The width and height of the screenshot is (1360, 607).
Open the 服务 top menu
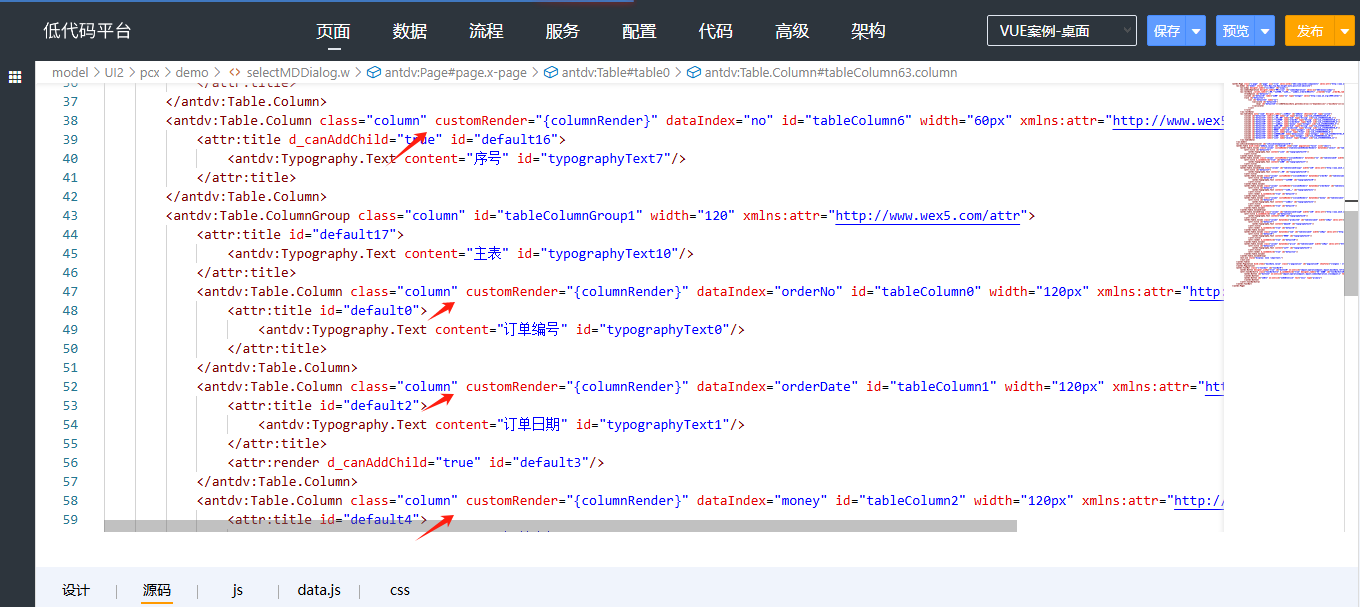click(563, 31)
